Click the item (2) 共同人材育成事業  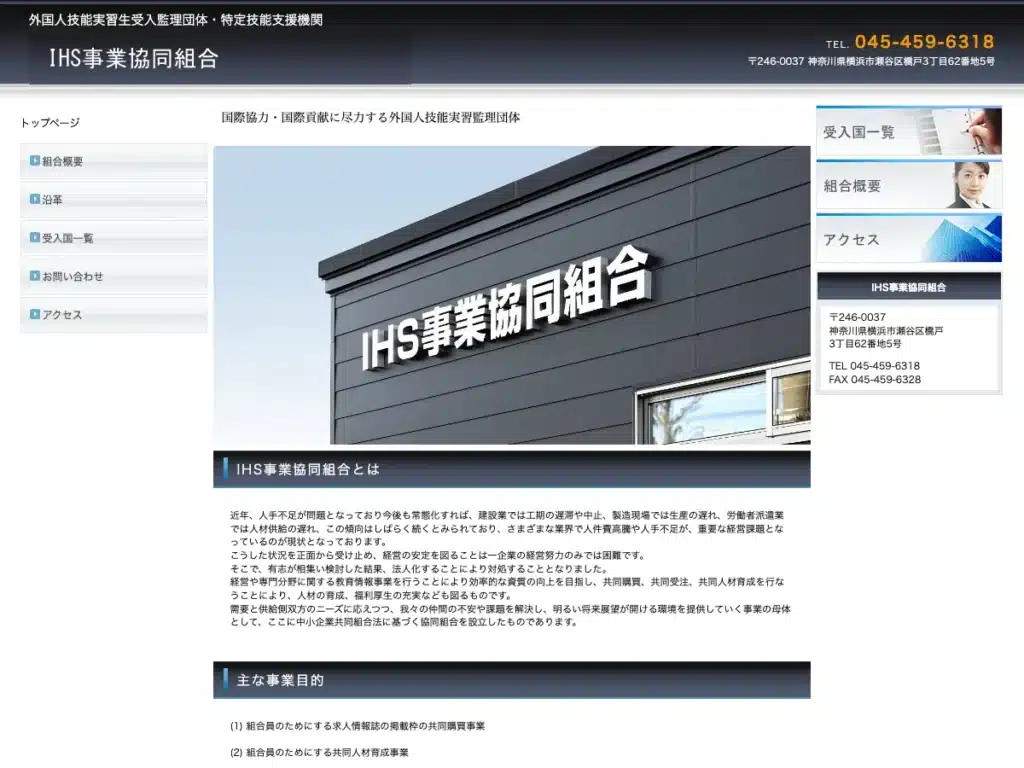point(319,752)
